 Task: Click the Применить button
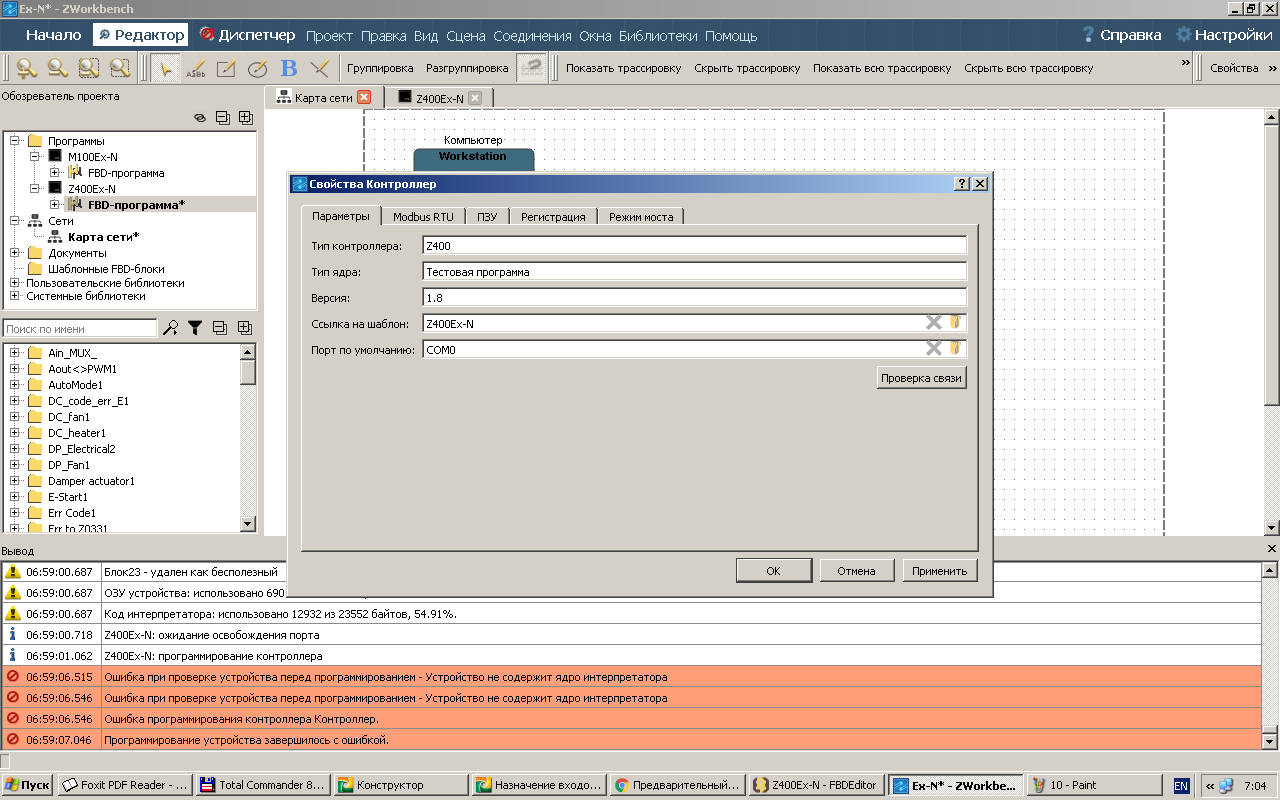[x=939, y=570]
